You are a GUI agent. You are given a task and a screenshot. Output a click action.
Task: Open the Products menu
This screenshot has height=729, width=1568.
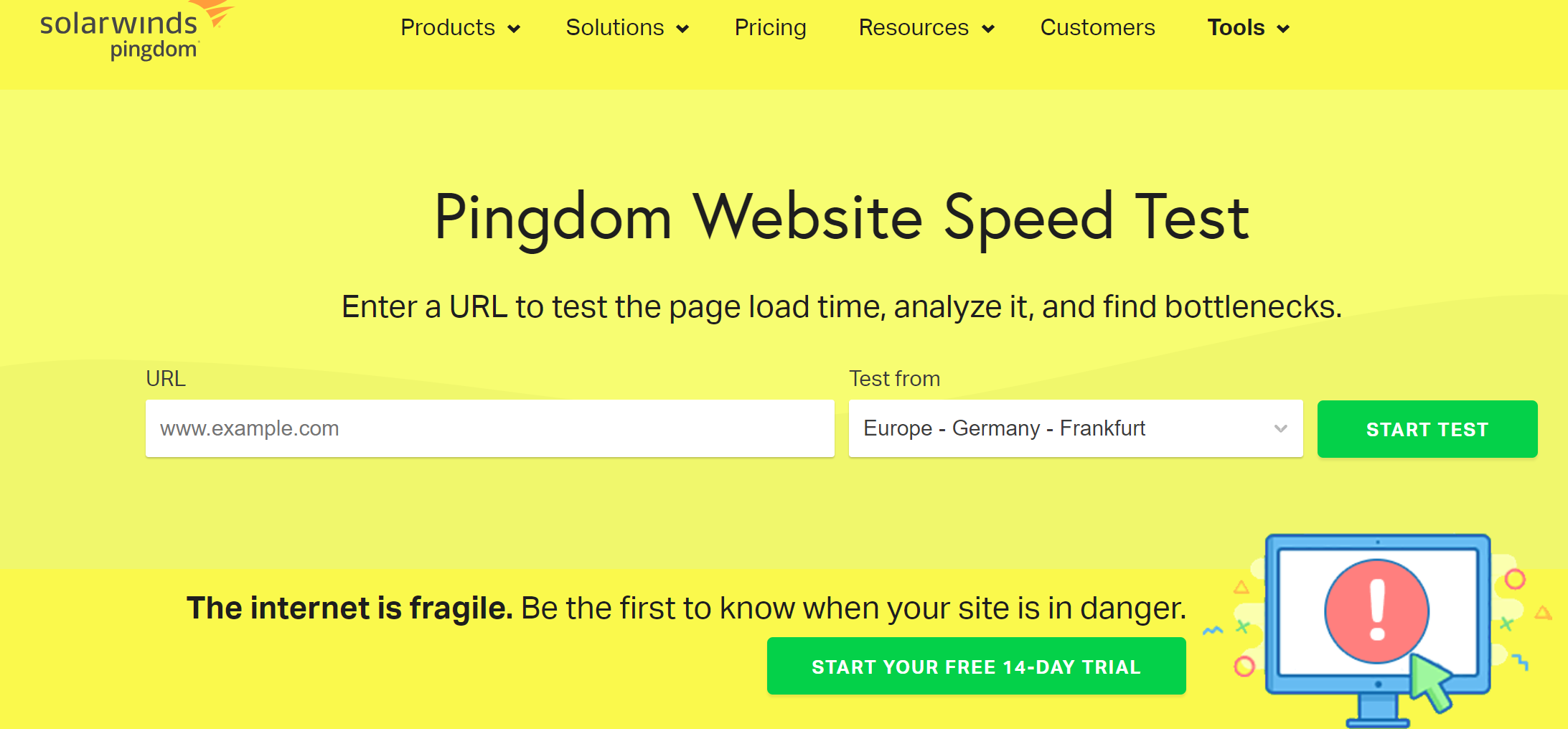point(448,28)
